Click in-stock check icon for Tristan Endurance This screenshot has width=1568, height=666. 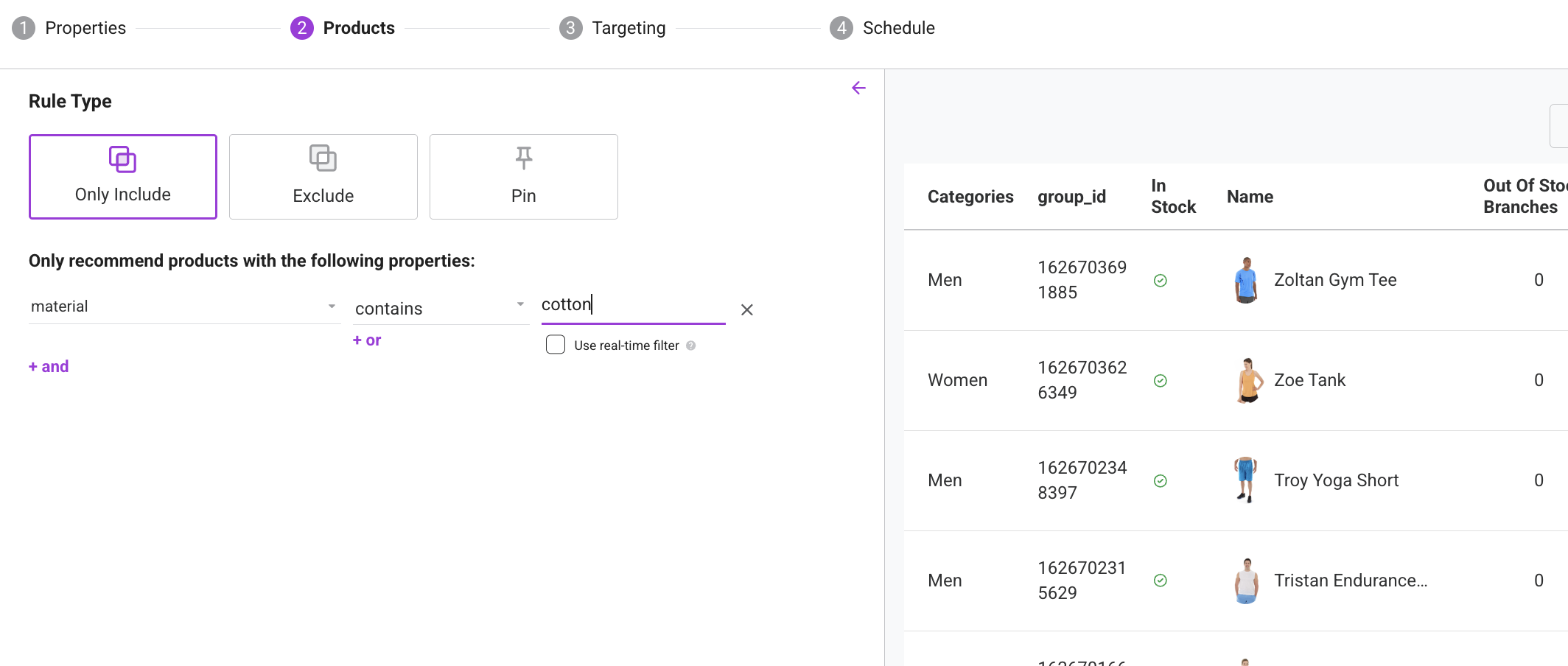pos(1161,581)
